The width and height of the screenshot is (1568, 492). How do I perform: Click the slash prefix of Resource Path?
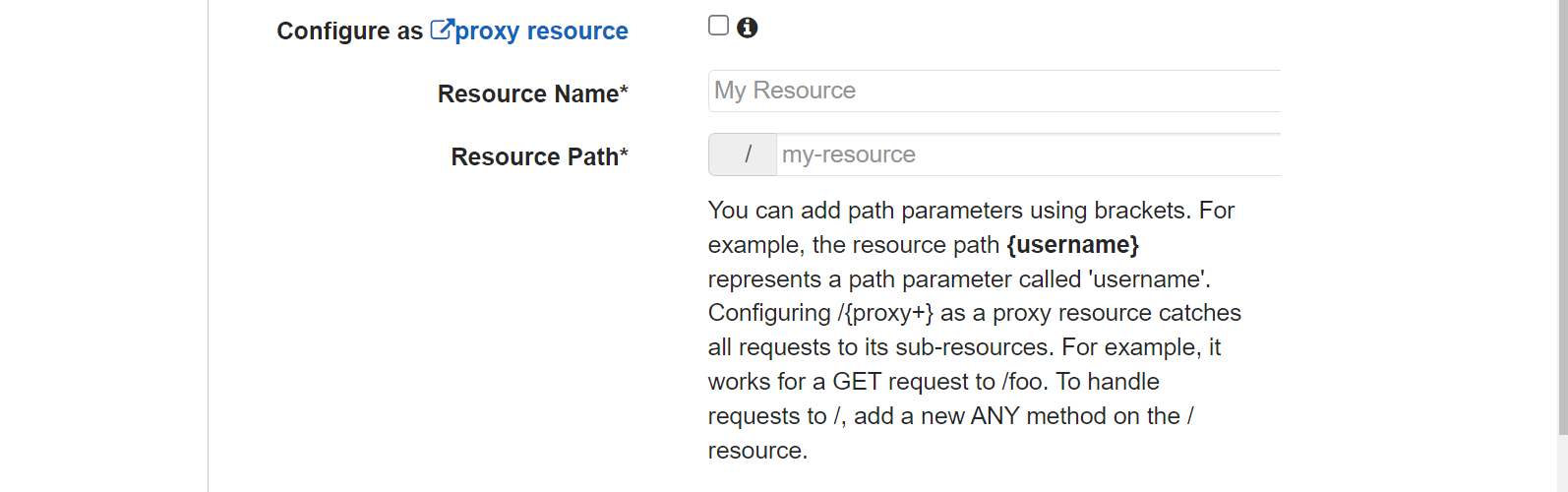coord(743,154)
